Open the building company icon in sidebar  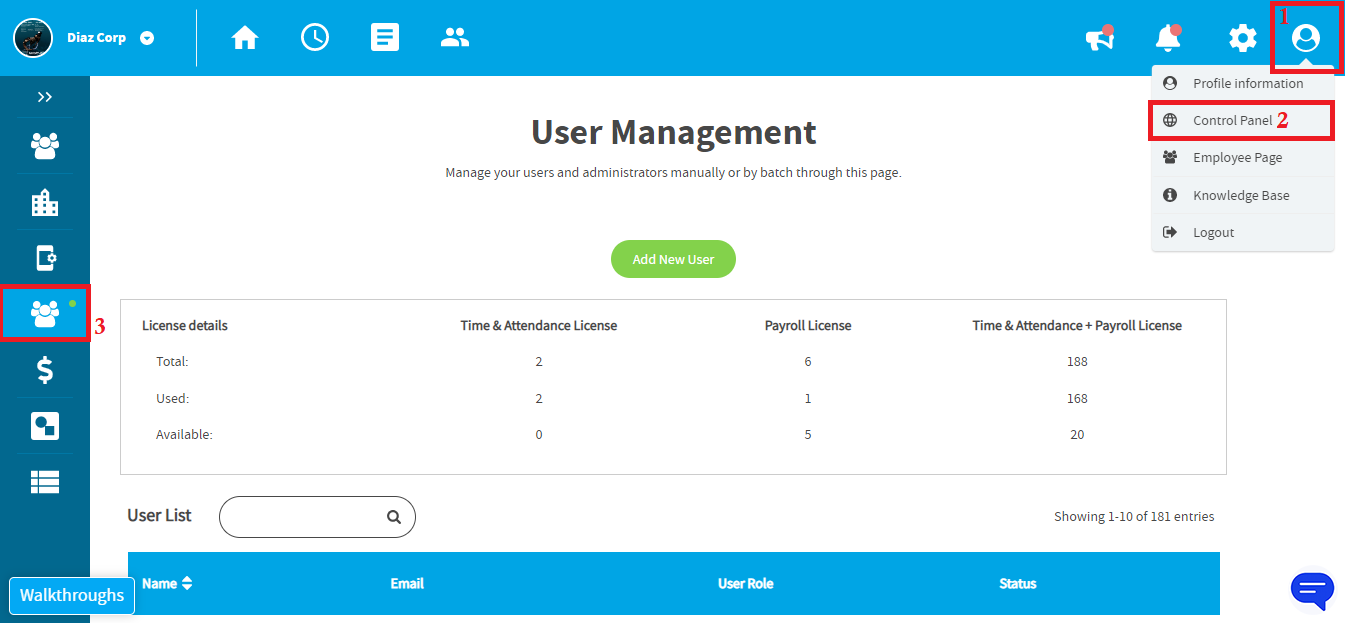(x=45, y=203)
